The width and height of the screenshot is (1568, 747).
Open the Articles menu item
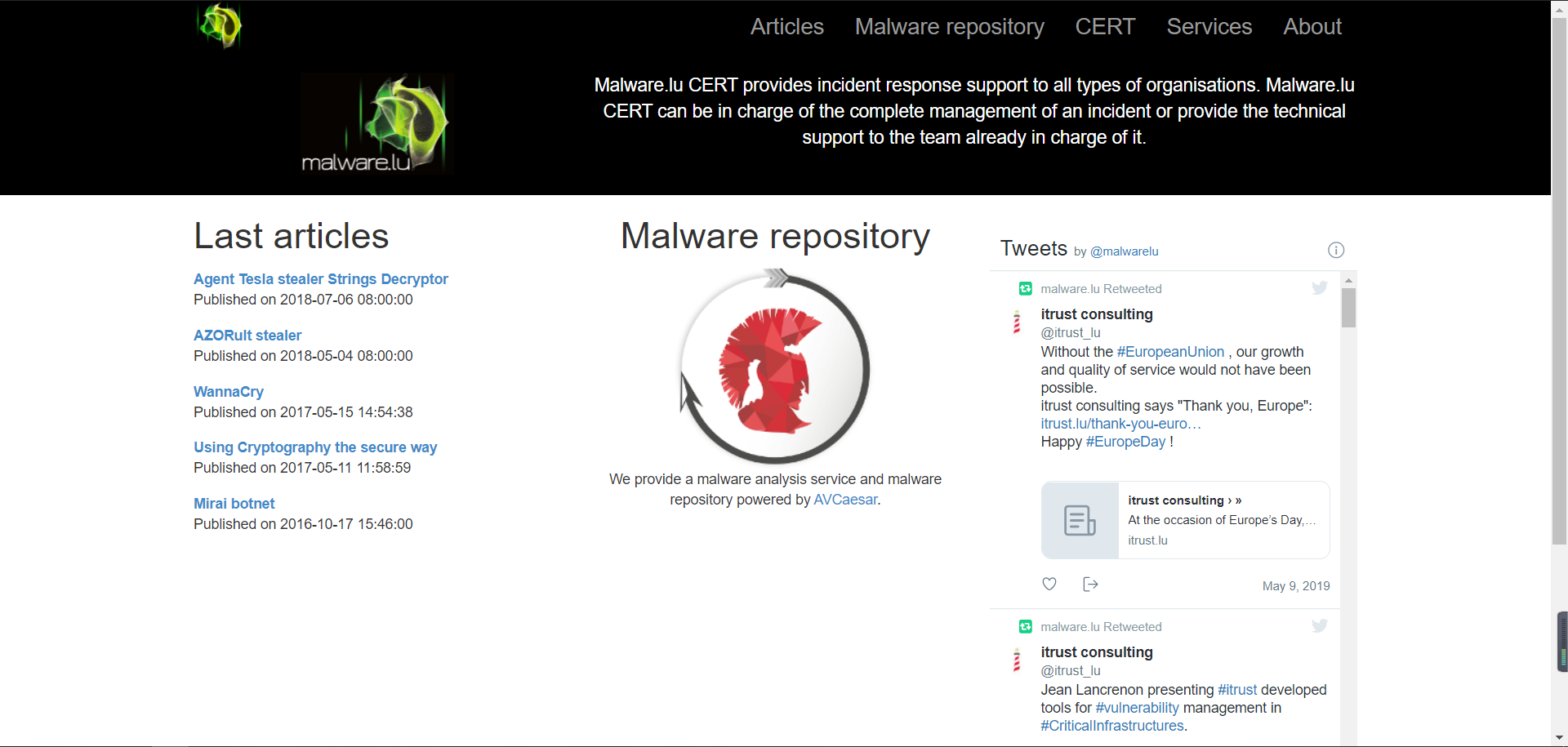click(786, 26)
